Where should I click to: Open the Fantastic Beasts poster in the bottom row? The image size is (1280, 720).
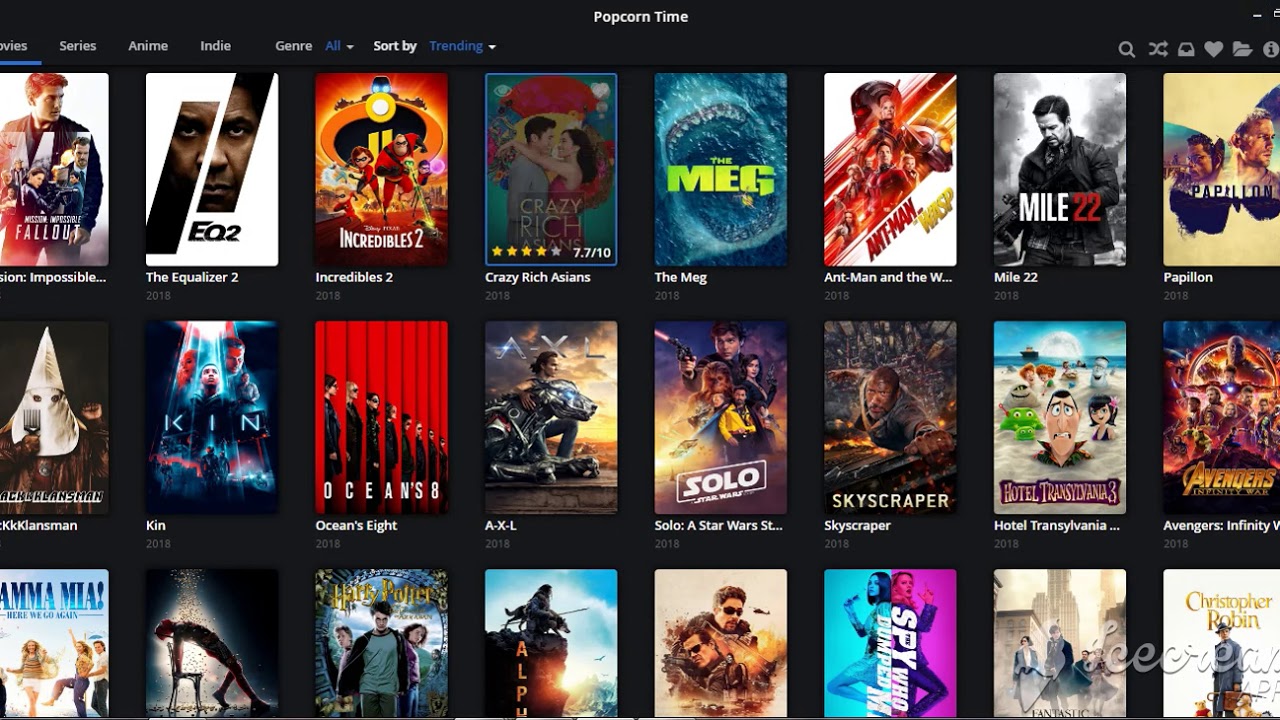coord(1060,643)
